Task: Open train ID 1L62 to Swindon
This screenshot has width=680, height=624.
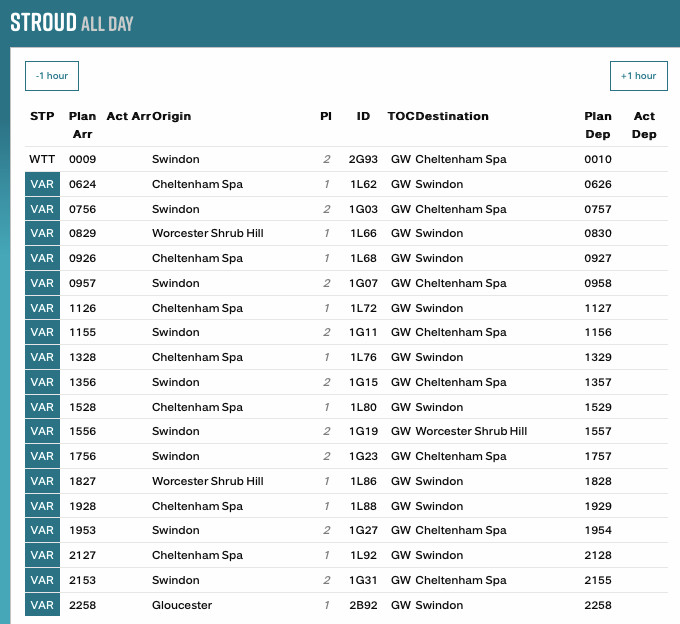Action: point(363,185)
